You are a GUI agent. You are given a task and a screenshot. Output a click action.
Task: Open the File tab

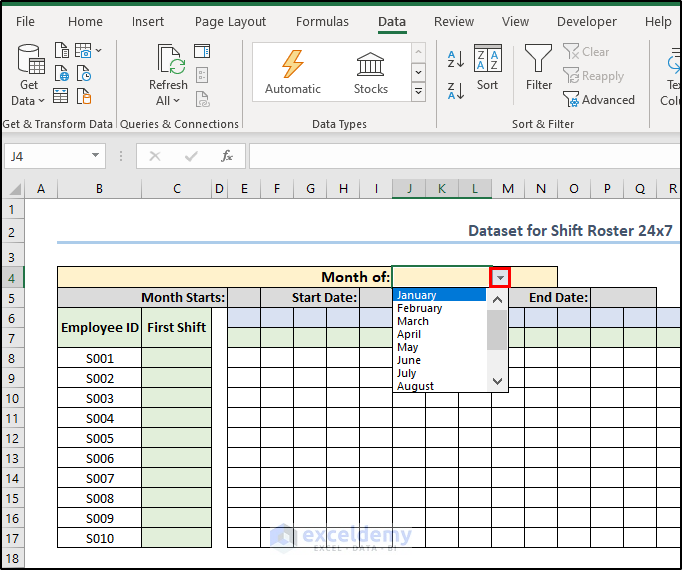(25, 21)
